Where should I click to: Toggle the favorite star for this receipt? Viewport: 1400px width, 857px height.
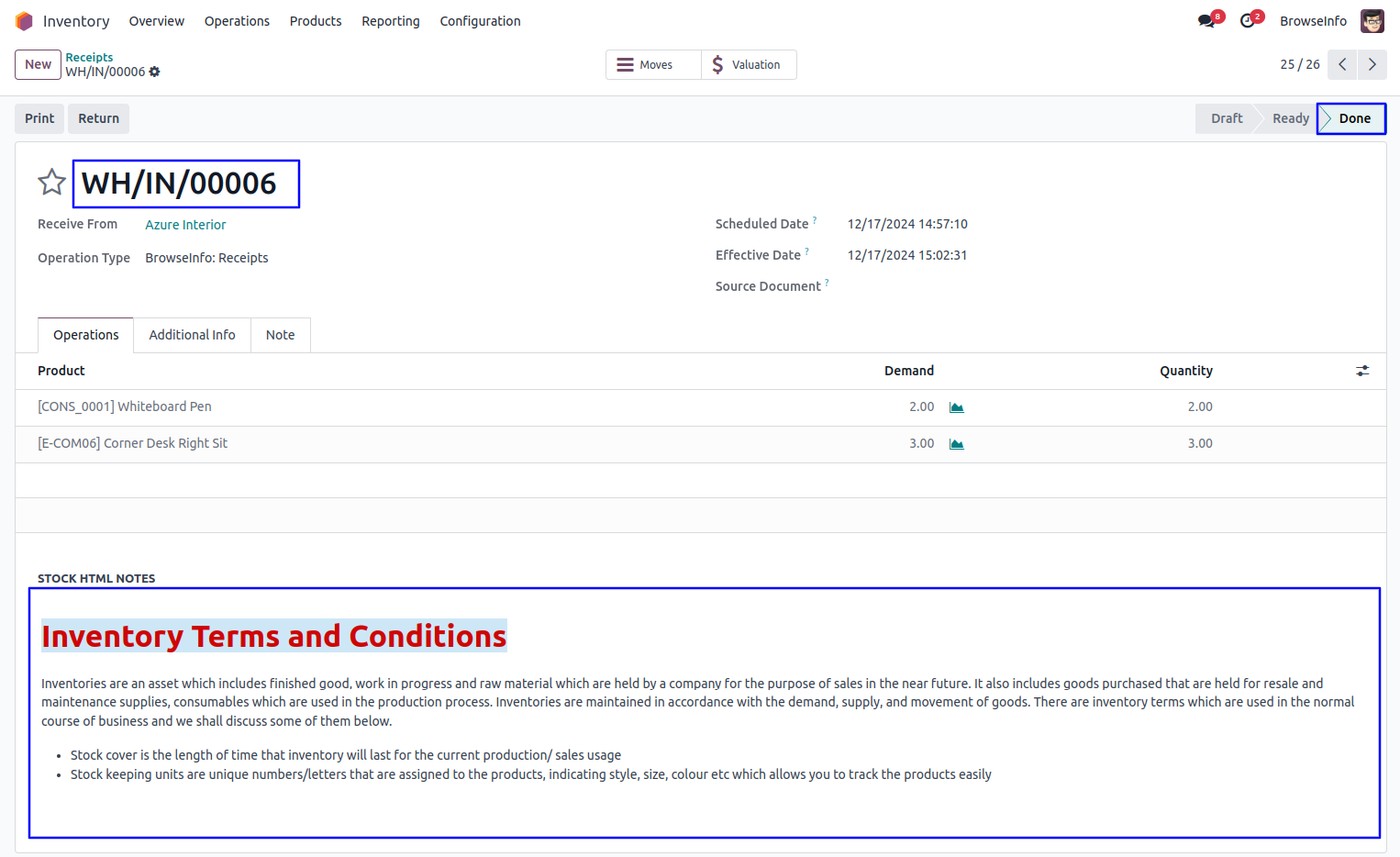click(51, 183)
